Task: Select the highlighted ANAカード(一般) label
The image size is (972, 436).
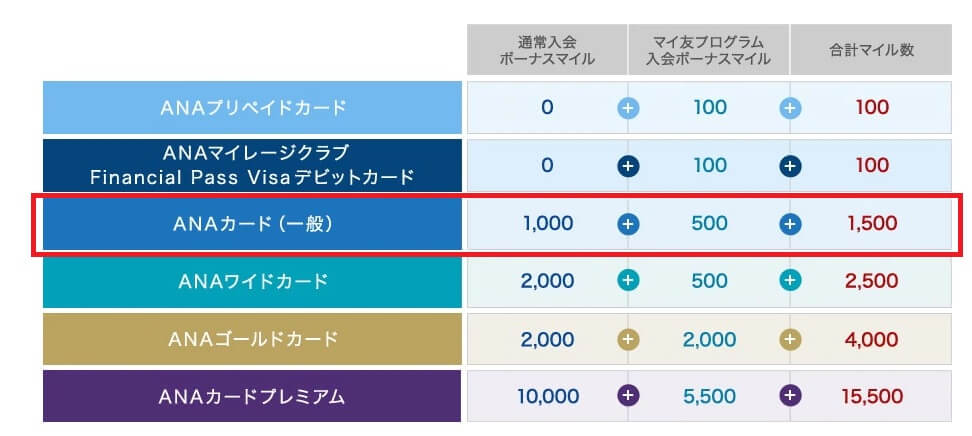Action: (253, 224)
